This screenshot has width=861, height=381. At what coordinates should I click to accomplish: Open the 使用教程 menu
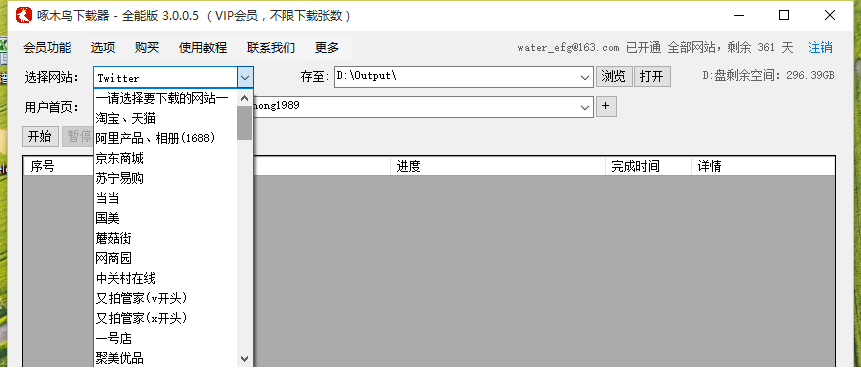coord(203,48)
